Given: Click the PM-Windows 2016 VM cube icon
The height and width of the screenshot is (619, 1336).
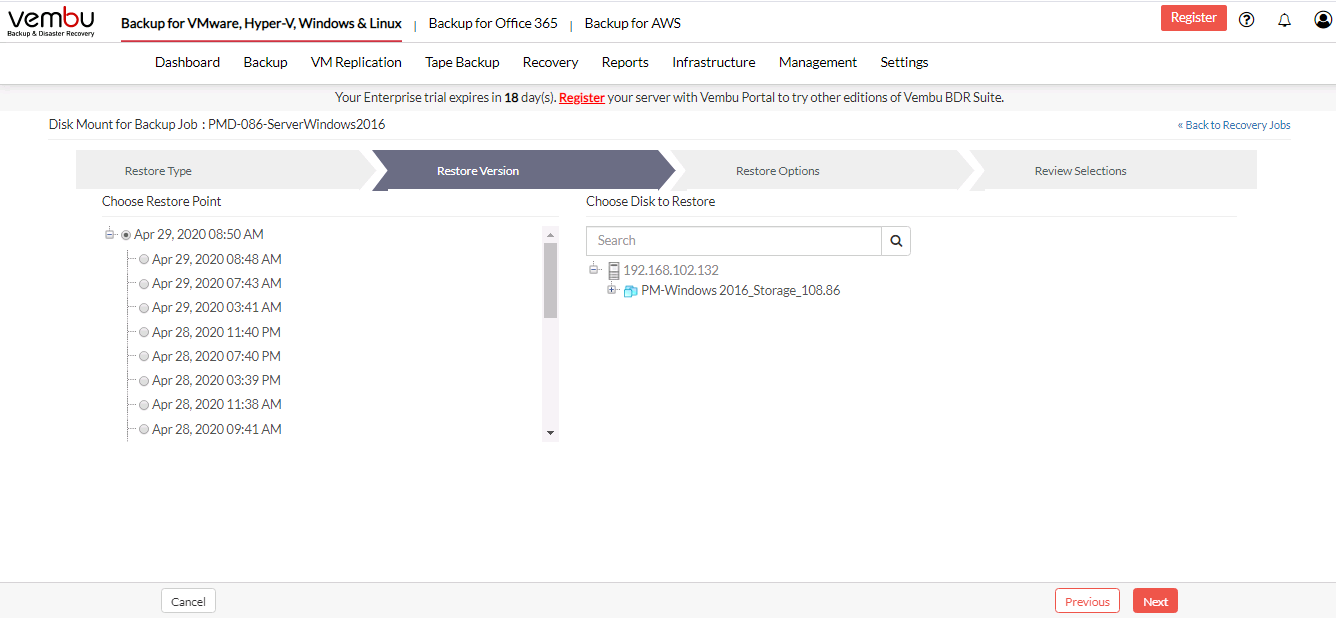Looking at the screenshot, I should click(631, 291).
